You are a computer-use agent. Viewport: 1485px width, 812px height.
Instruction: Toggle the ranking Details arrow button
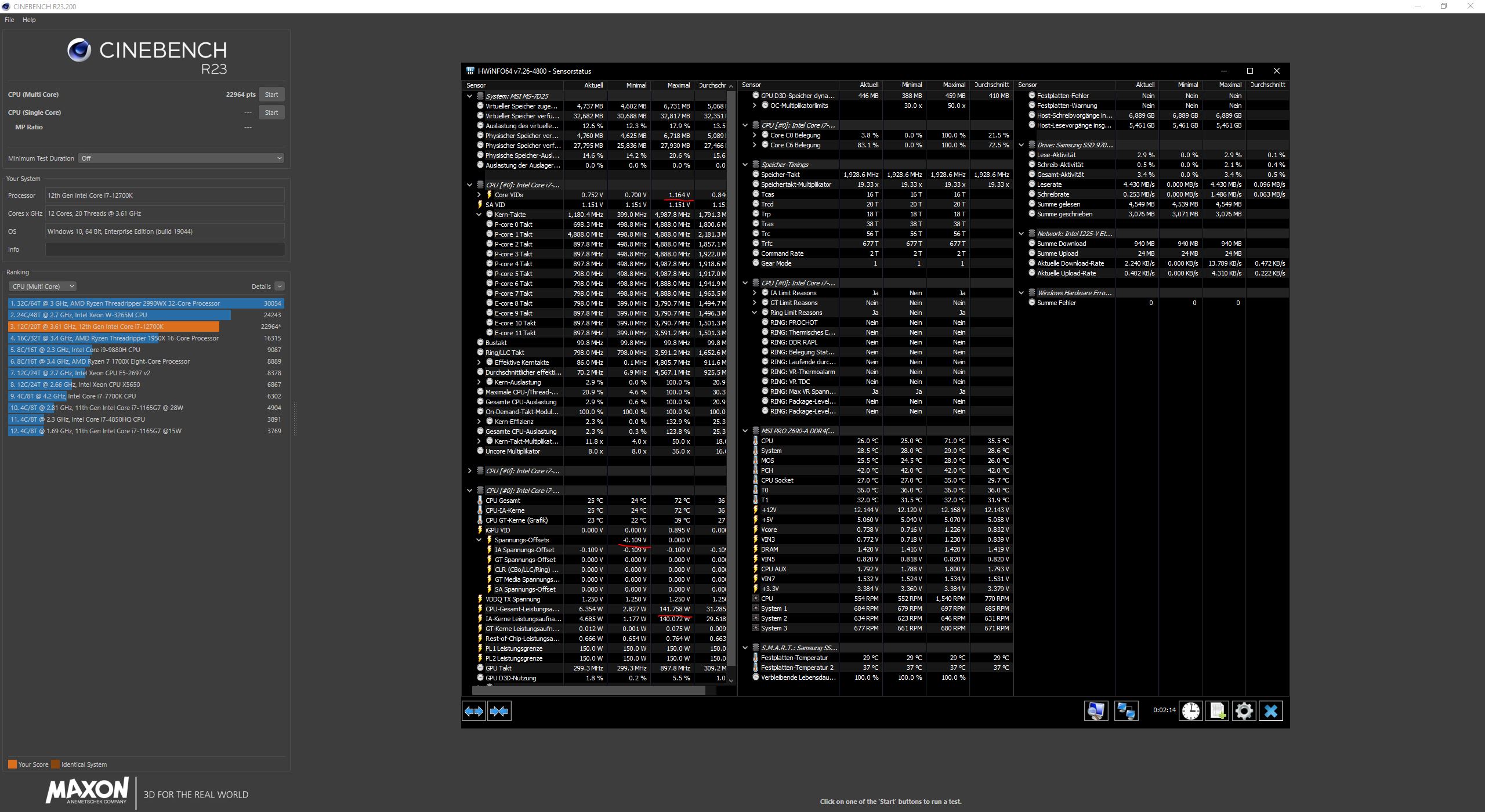[x=280, y=287]
